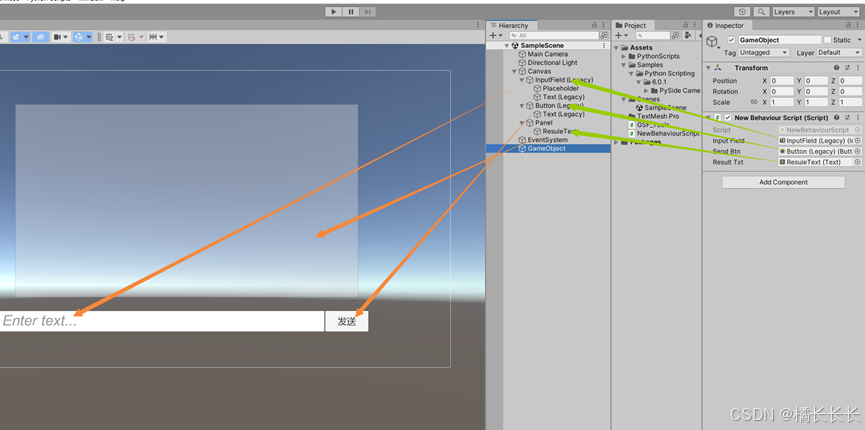Select Directional Light in Hierarchy
The image size is (865, 430).
[x=552, y=63]
